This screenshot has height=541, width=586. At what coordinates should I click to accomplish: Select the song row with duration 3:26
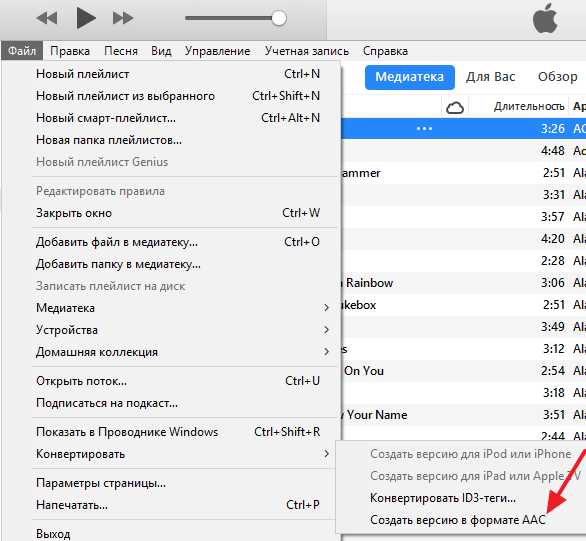coord(464,129)
